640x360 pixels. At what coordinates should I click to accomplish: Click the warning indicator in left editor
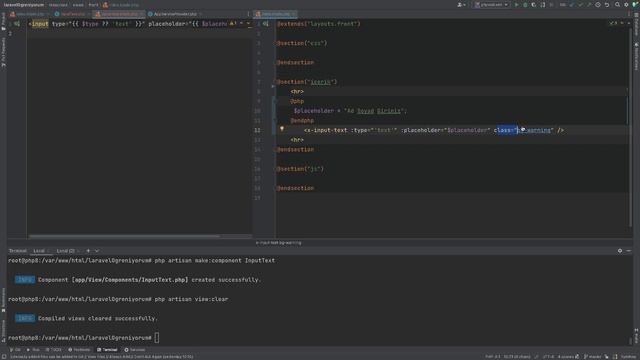(x=232, y=24)
